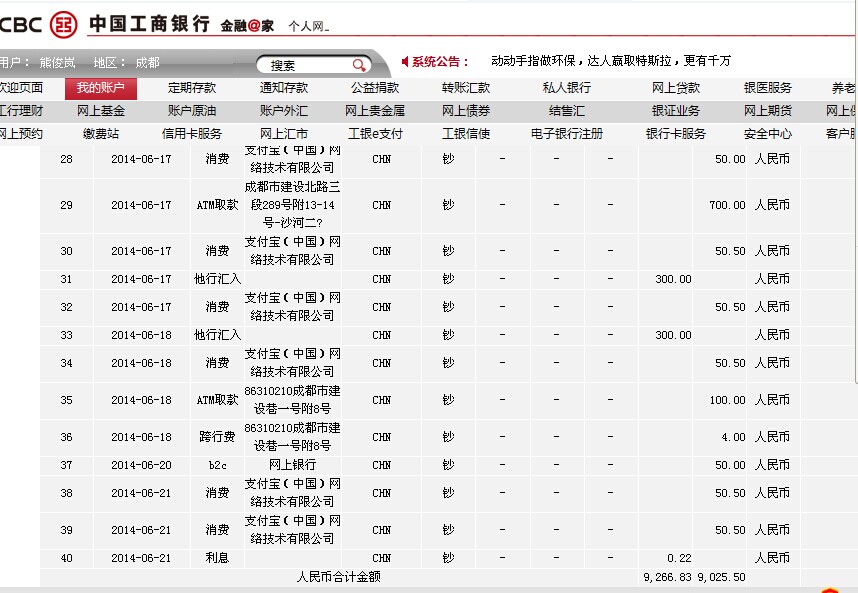The height and width of the screenshot is (593, 858).
Task: Open 安全中心 menu item
Action: [768, 134]
